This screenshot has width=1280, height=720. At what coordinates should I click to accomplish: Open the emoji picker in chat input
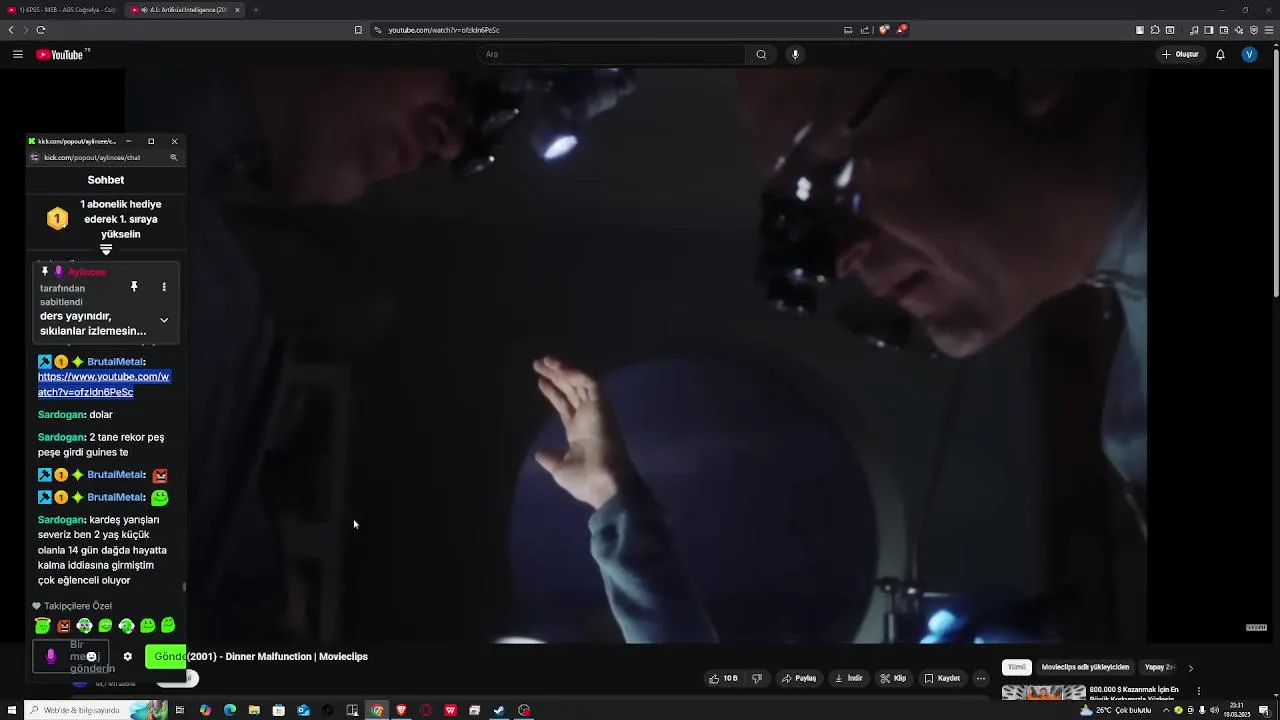(91, 657)
